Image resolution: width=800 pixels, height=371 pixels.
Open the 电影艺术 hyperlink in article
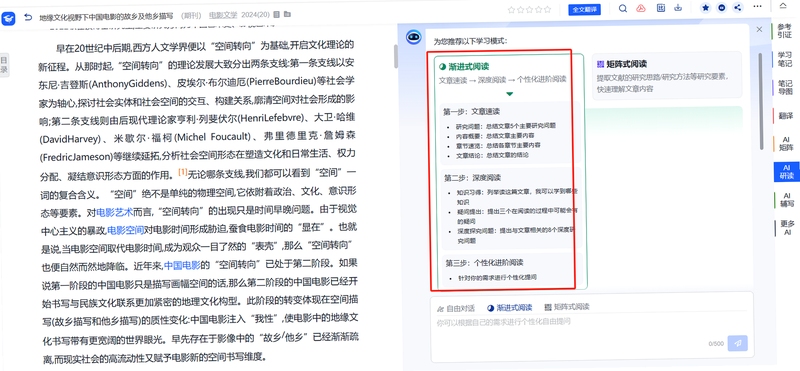tap(115, 212)
